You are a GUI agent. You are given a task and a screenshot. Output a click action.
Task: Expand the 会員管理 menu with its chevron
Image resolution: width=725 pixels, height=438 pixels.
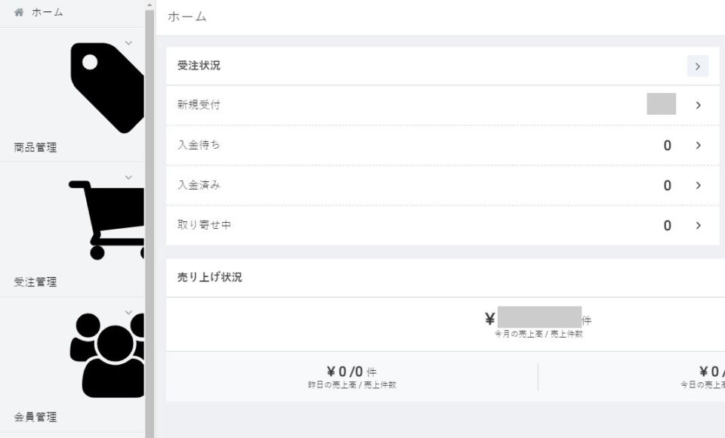128,313
